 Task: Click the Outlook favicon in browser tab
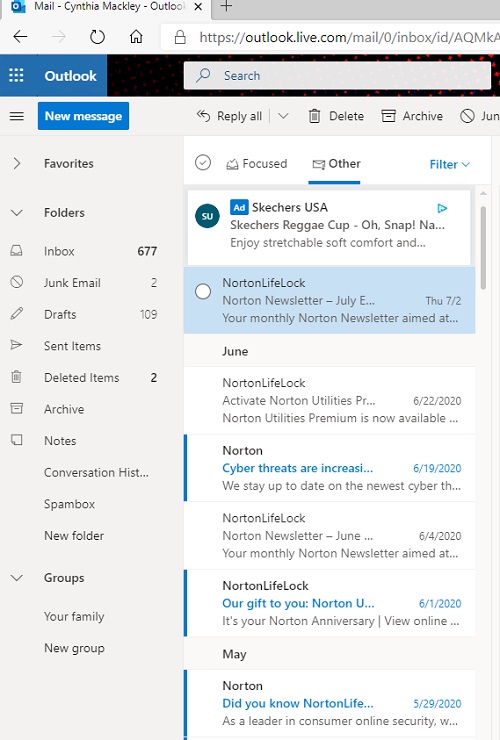point(18,7)
